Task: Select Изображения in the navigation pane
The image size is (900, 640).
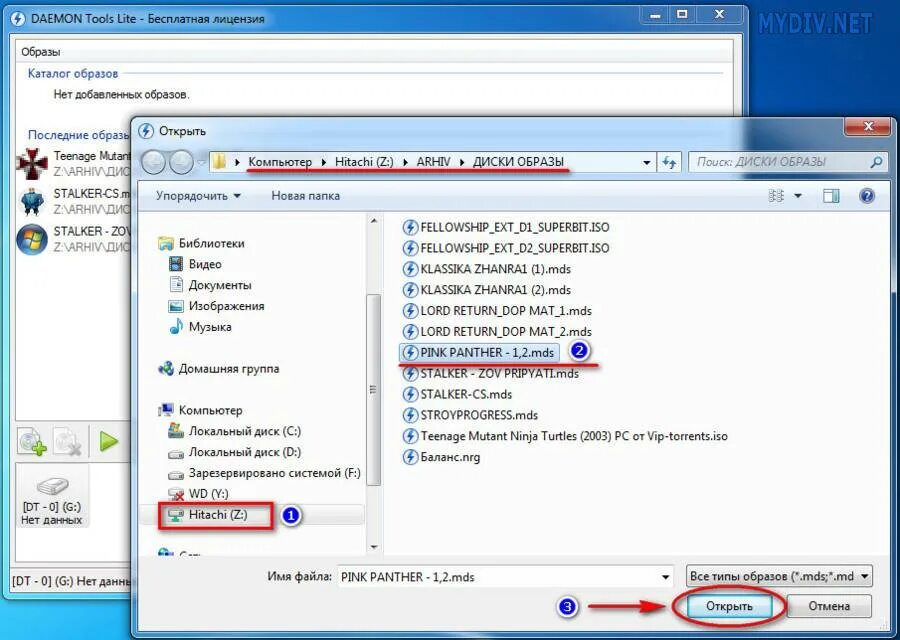Action: pos(216,306)
